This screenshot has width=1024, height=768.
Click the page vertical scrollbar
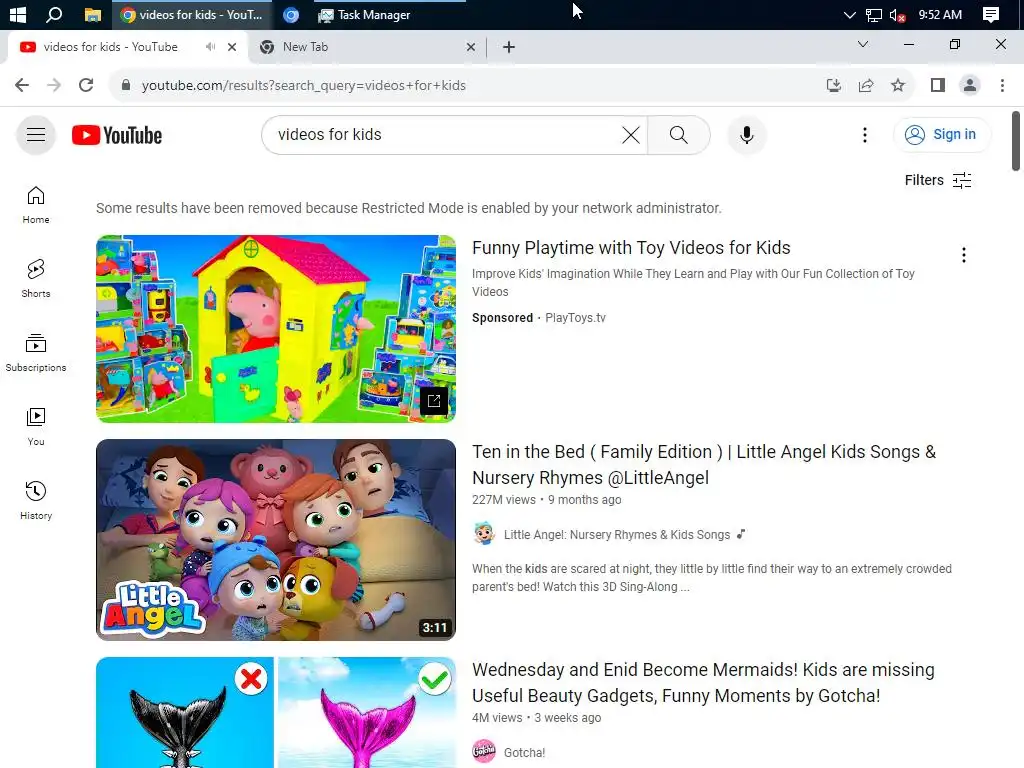click(x=1016, y=141)
